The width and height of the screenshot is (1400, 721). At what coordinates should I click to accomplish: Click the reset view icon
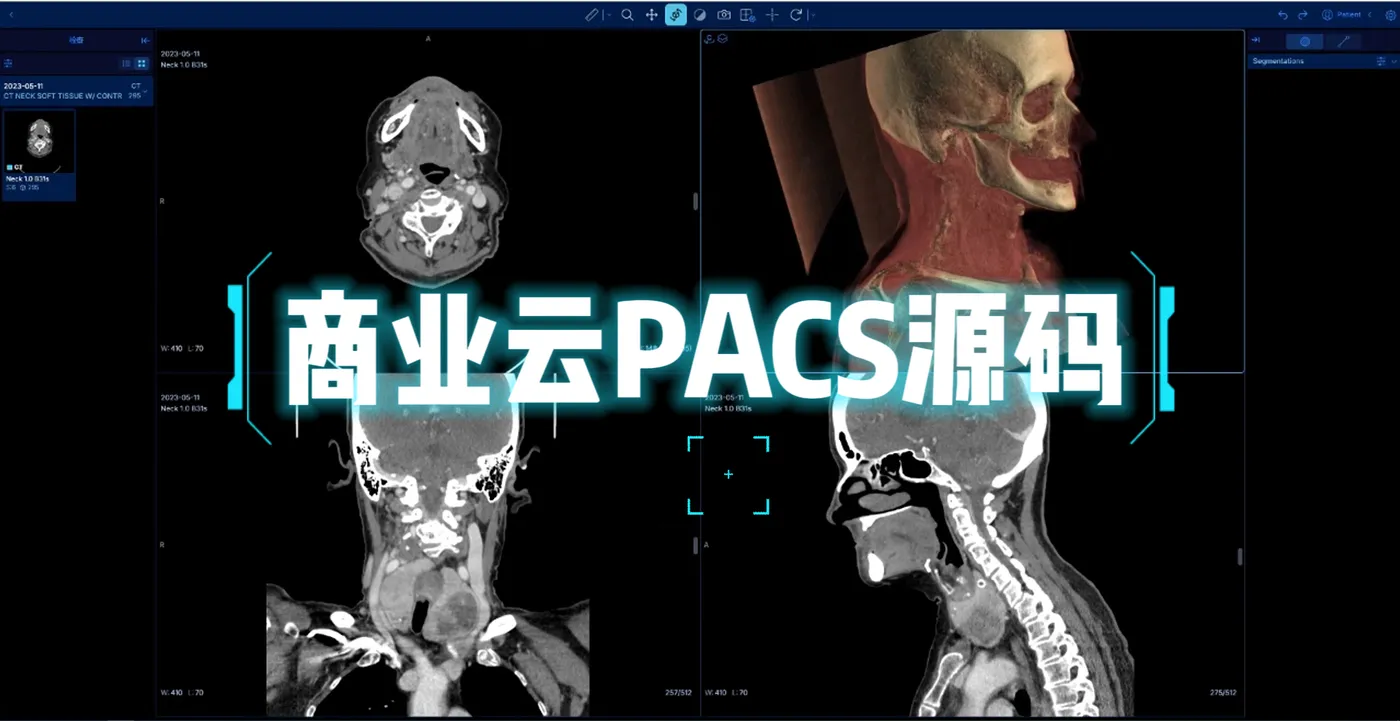(x=796, y=15)
